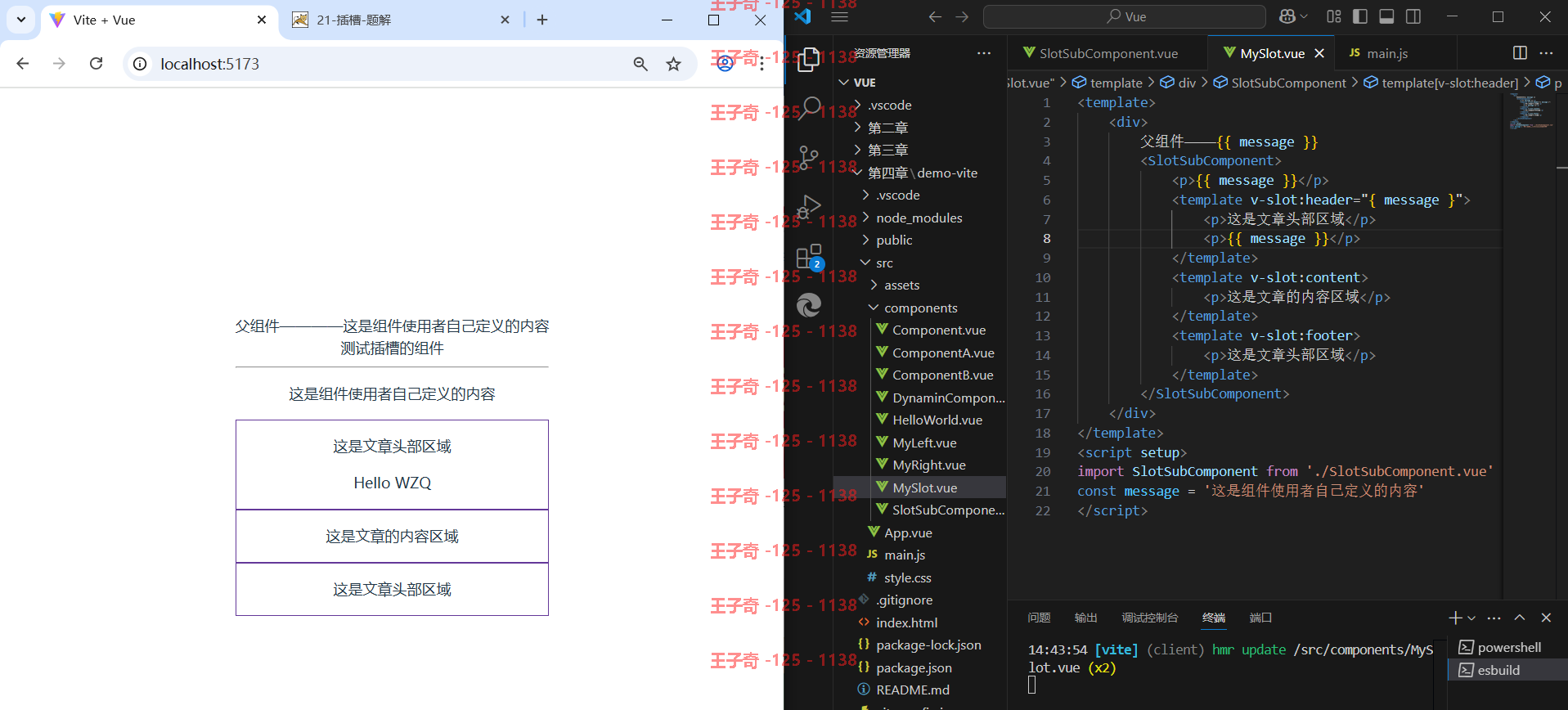
Task: Zoom icon in Chrome address bar
Action: click(x=640, y=64)
